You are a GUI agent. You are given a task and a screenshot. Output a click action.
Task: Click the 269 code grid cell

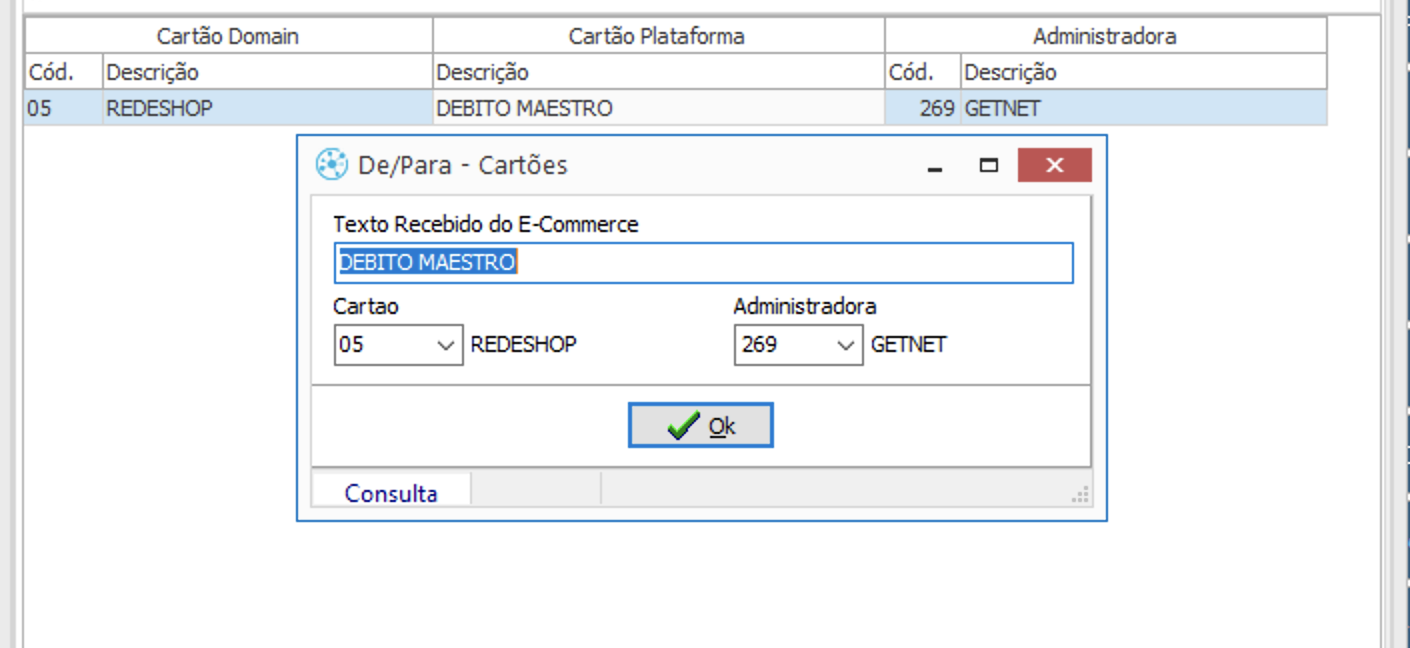pyautogui.click(x=923, y=108)
